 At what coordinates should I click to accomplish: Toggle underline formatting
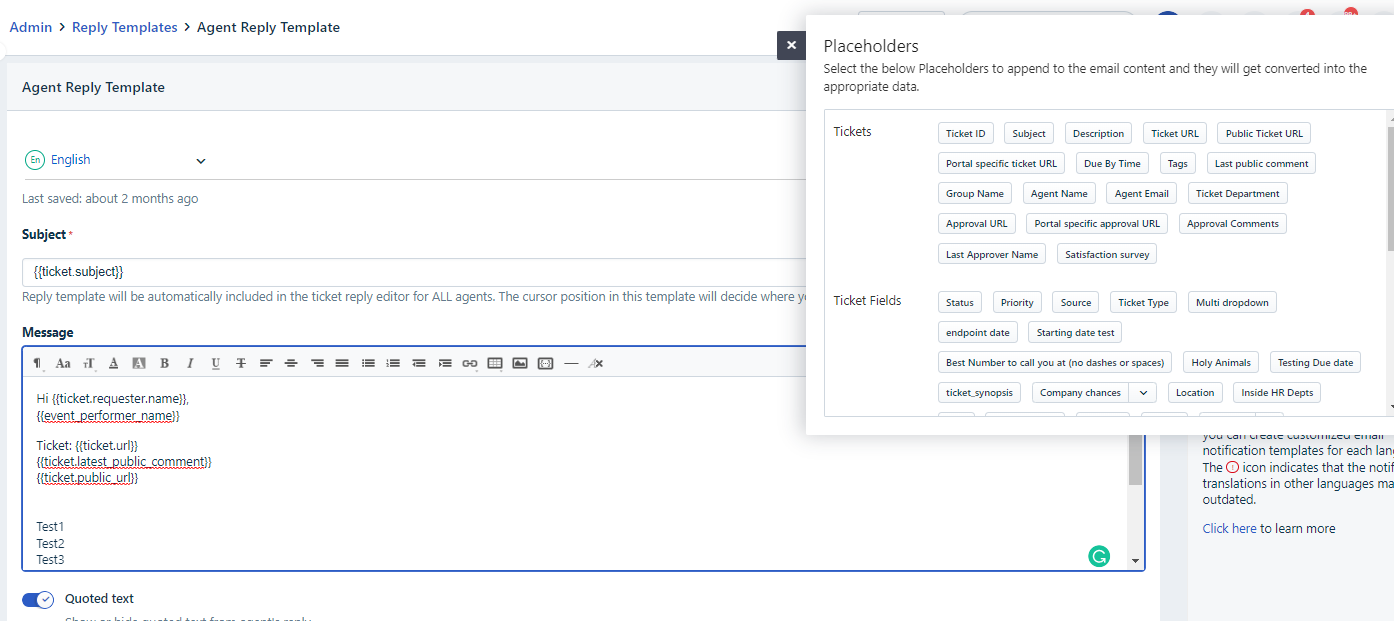point(215,363)
